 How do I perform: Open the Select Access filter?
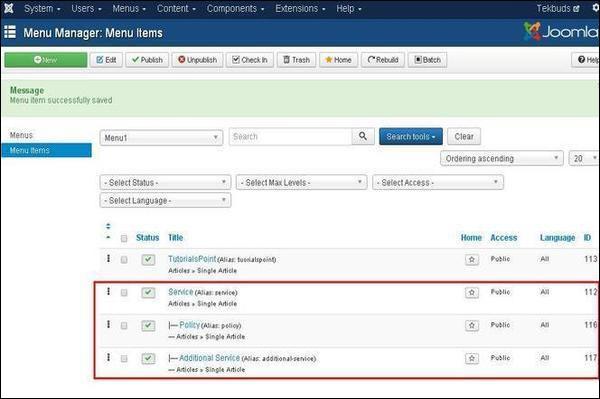click(438, 182)
